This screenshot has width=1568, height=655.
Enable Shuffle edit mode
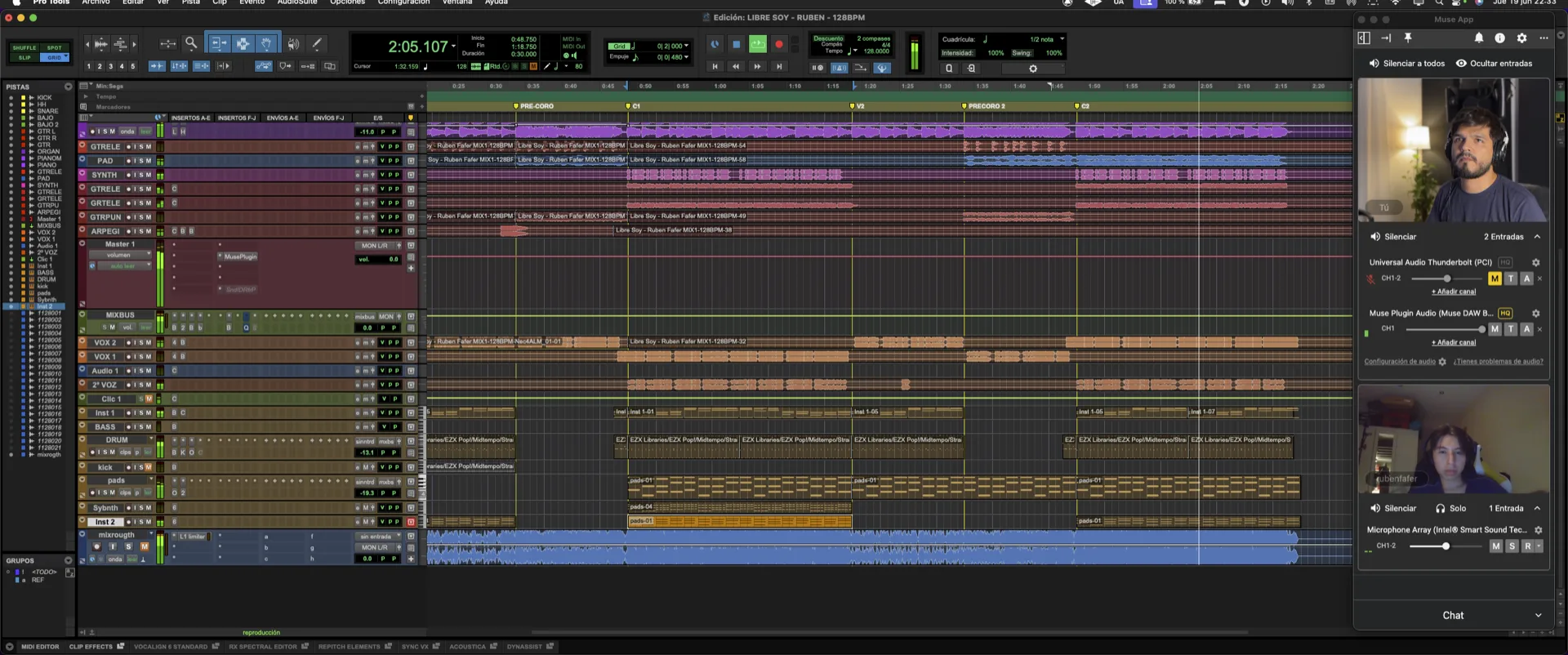24,48
